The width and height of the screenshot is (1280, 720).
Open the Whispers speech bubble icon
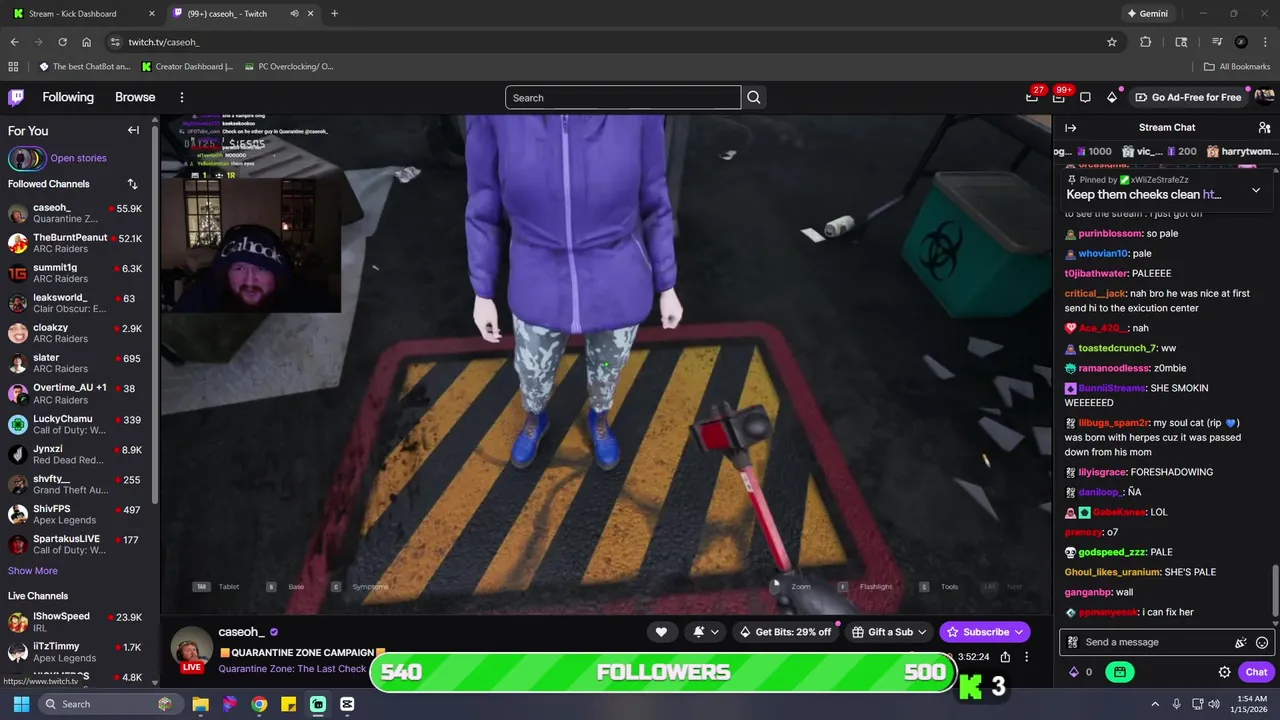pos(1085,97)
